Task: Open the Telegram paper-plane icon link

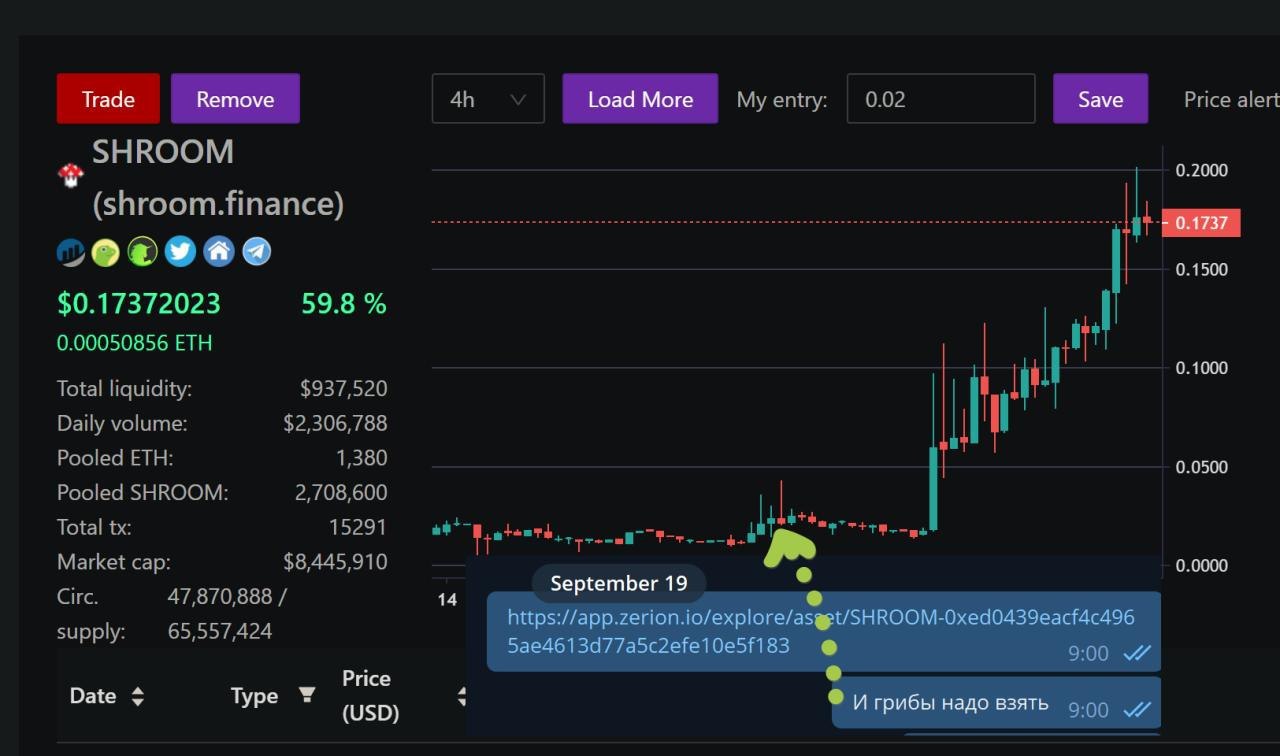Action: click(x=257, y=252)
